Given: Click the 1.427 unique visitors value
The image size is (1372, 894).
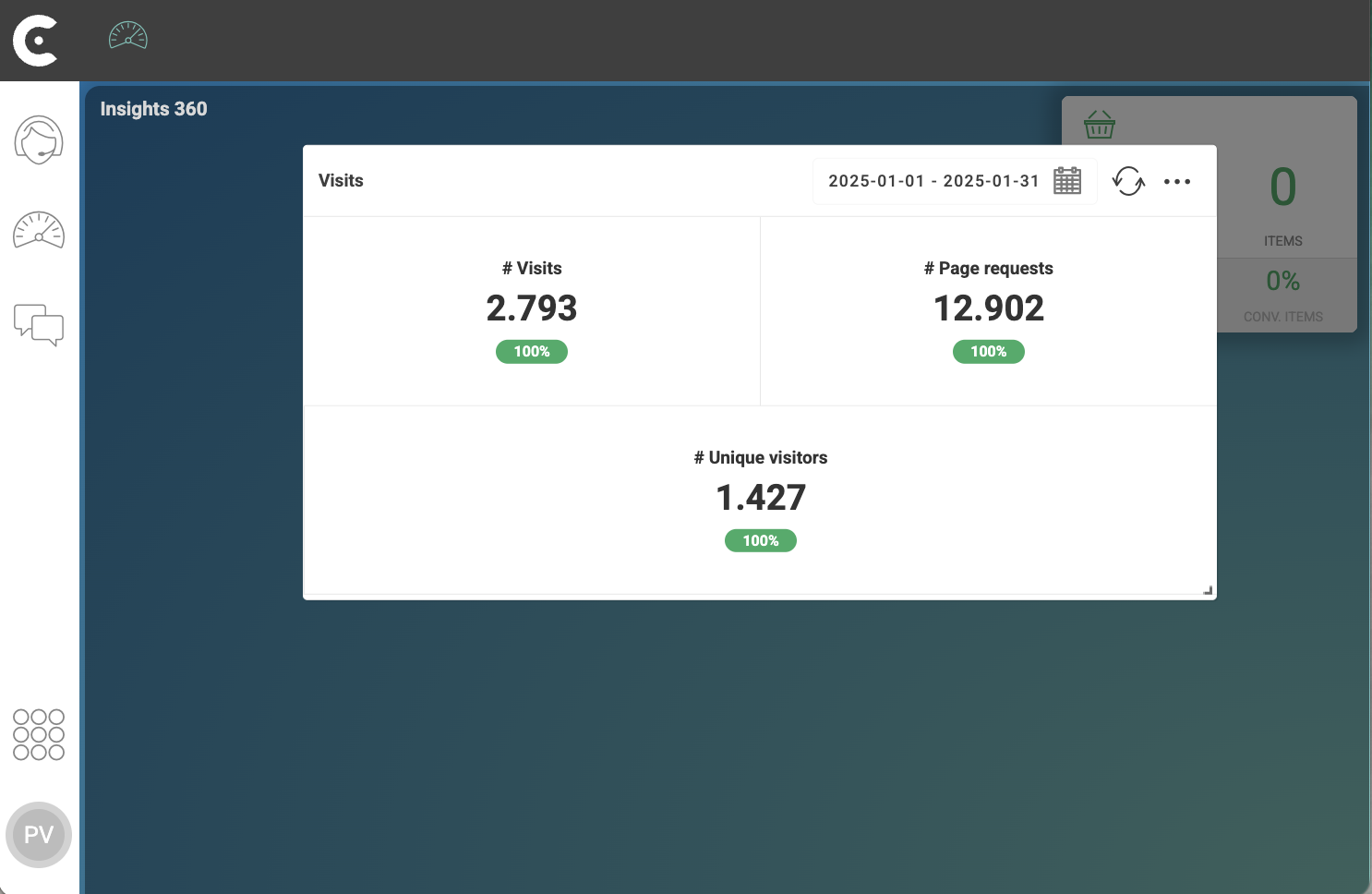Looking at the screenshot, I should [761, 498].
